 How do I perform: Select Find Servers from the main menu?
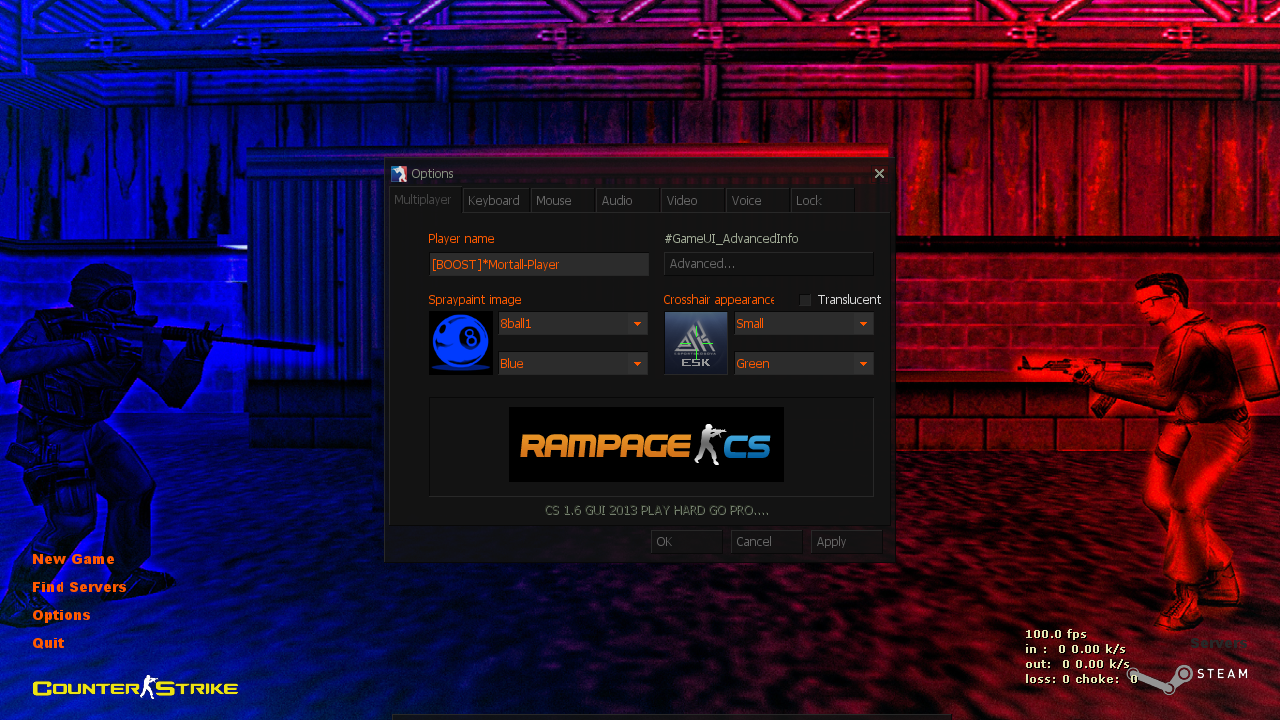(x=79, y=586)
